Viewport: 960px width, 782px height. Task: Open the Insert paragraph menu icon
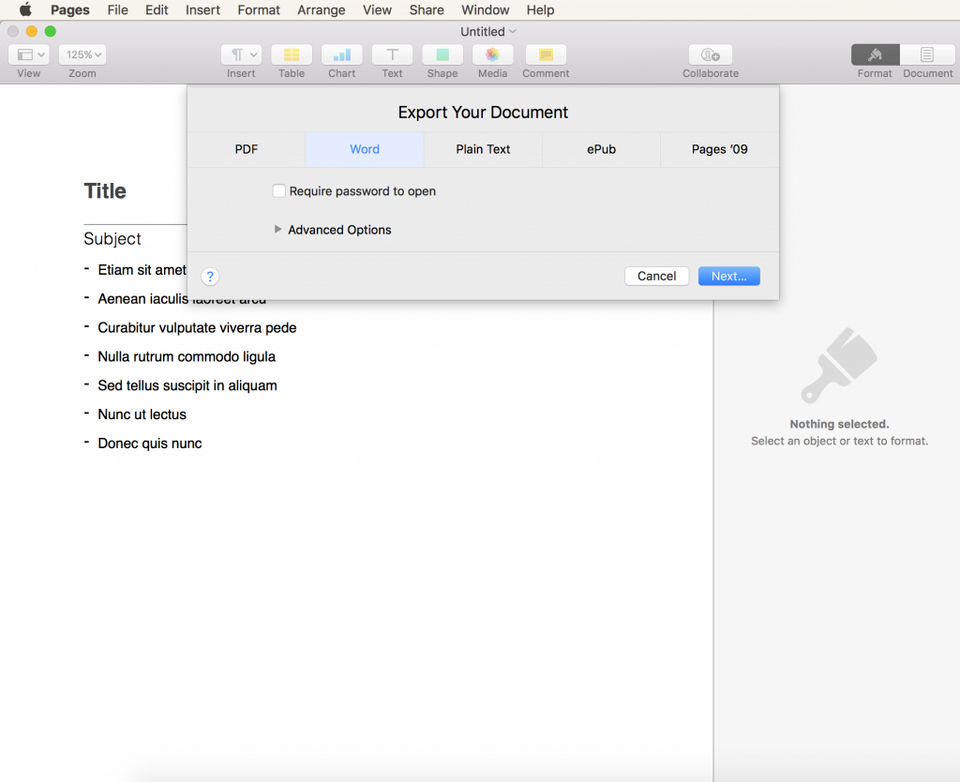click(241, 55)
